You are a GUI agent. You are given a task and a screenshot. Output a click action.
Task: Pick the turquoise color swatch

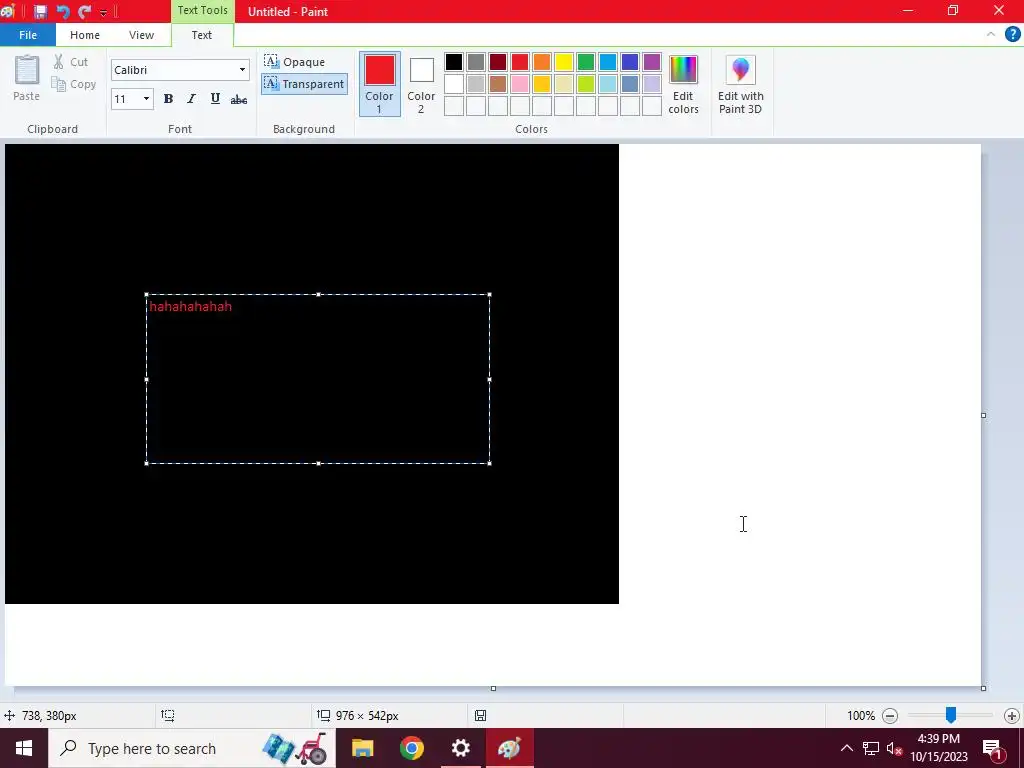608,62
